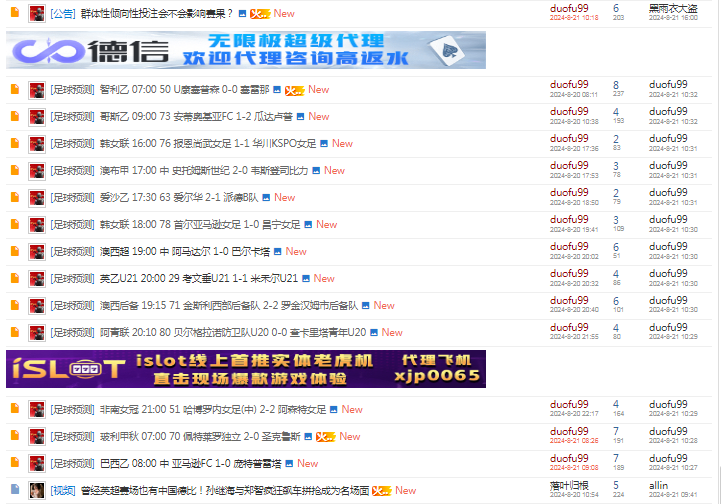Open thread 韩女联 16:00 with 1-1 score

[208, 143]
